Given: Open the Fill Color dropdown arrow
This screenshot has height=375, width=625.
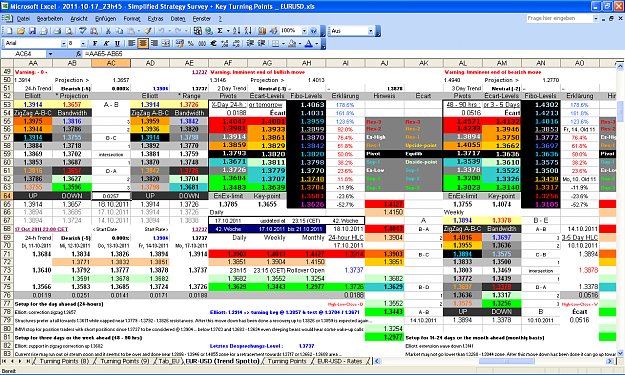Looking at the screenshot, I should [300, 43].
